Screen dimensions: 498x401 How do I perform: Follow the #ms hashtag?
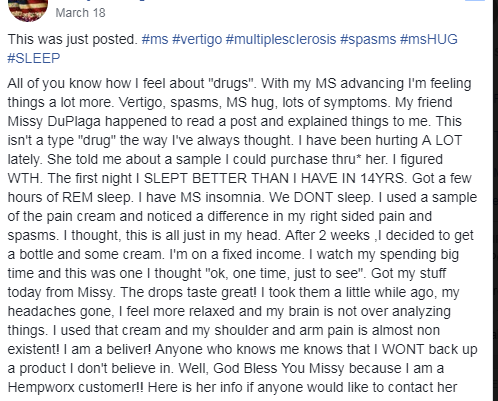point(155,39)
